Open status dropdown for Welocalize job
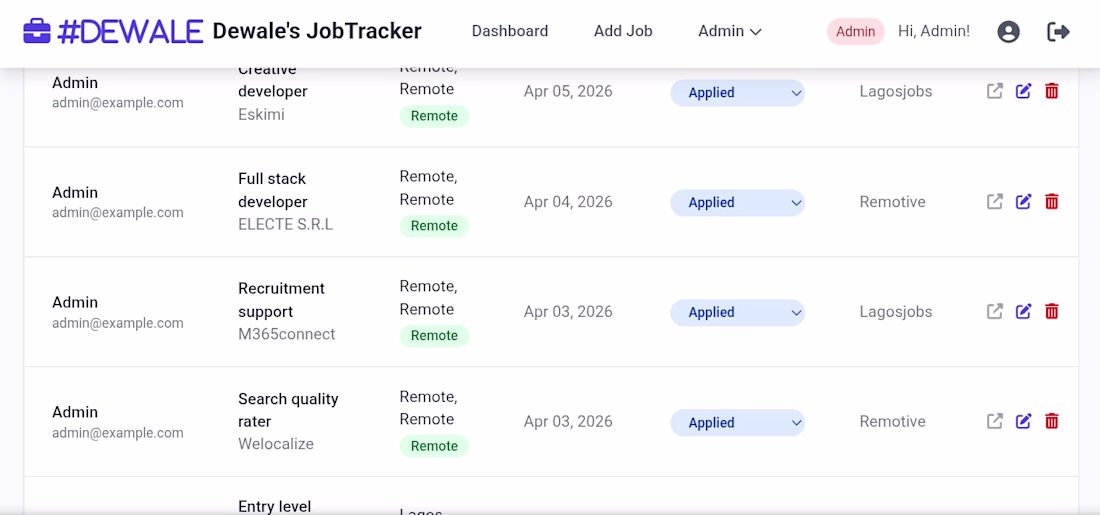The width and height of the screenshot is (1100, 515). pos(737,423)
